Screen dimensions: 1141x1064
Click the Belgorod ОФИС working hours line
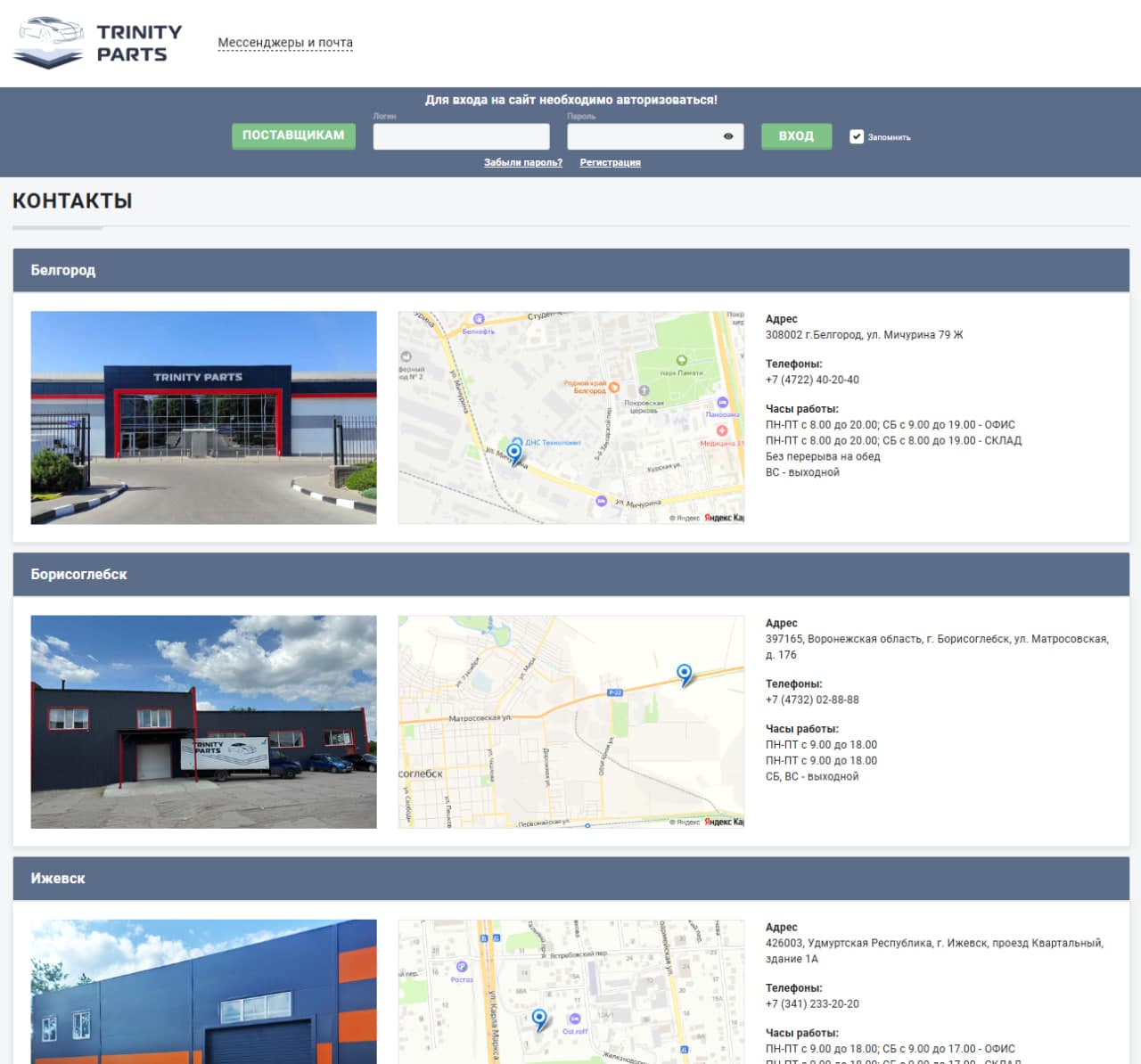coord(891,425)
